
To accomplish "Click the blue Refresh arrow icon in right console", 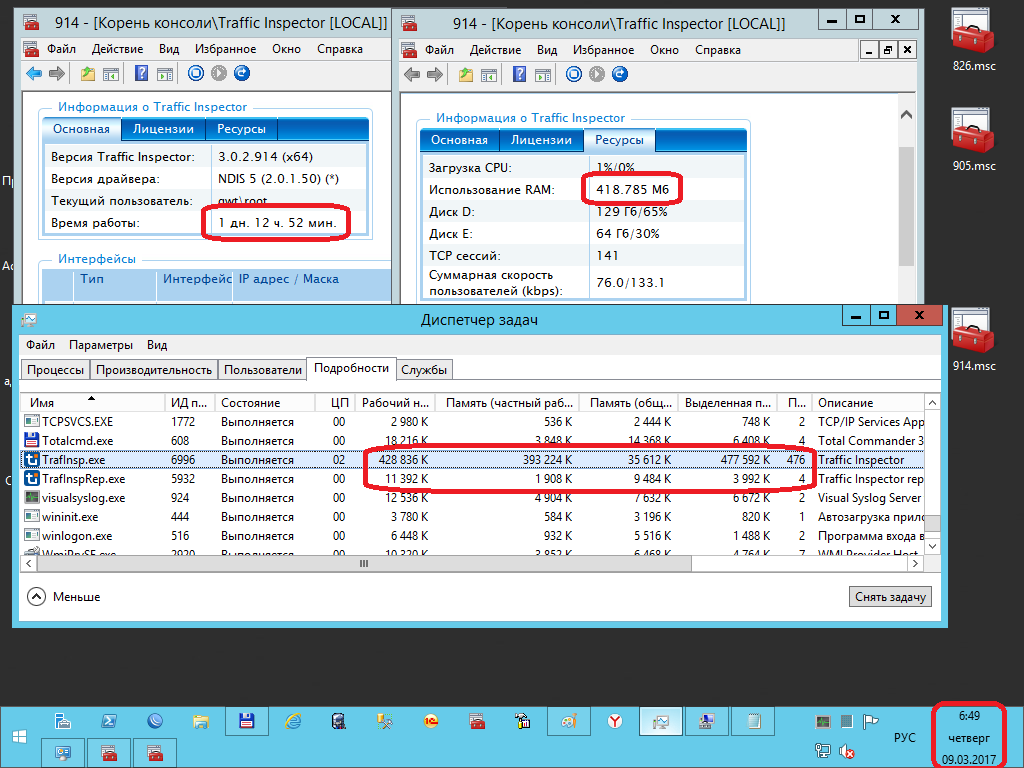I will 620,74.
